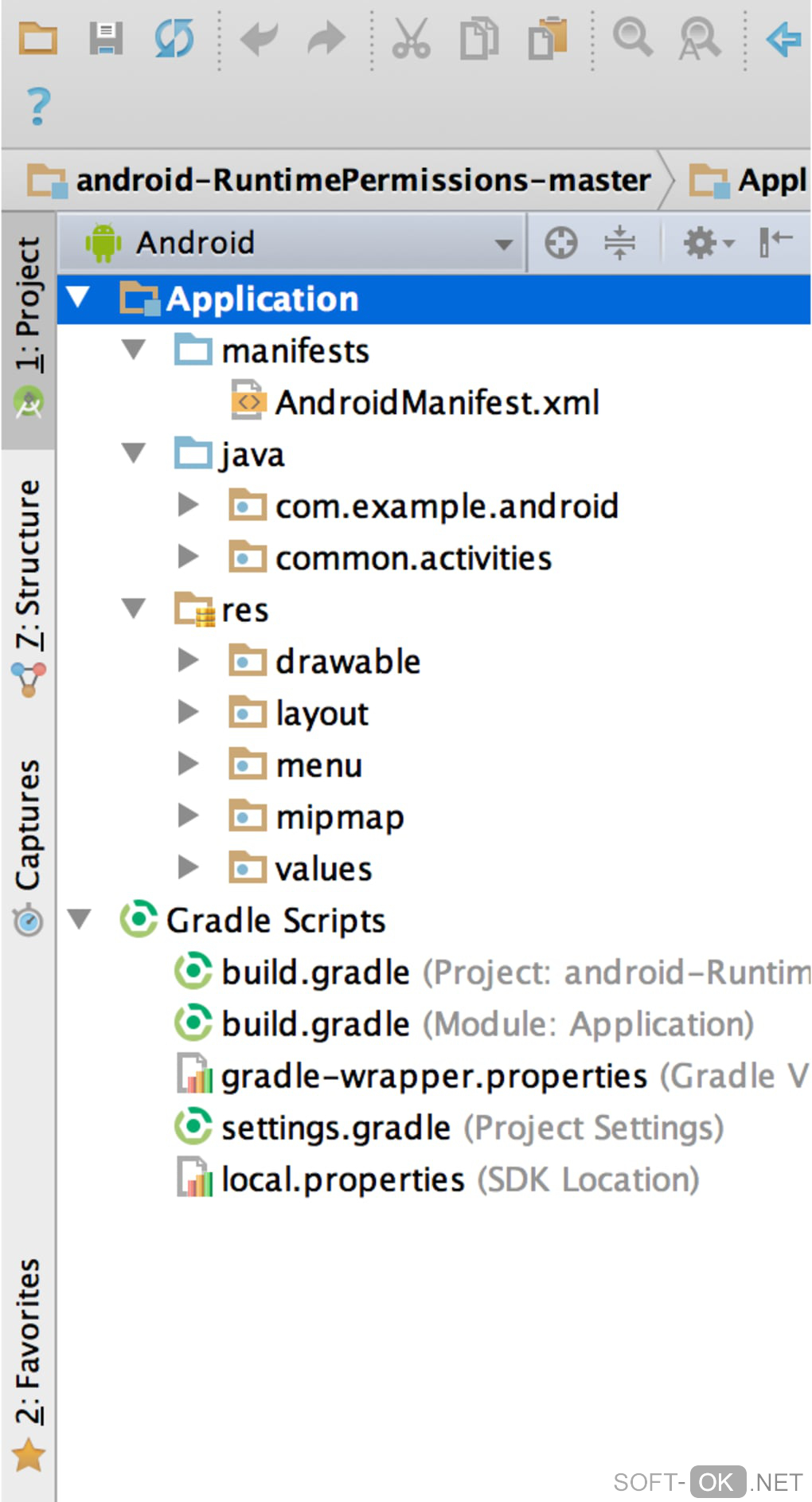Select build.gradle (Project) file
The width and height of the screenshot is (812, 1502).
coord(516,972)
